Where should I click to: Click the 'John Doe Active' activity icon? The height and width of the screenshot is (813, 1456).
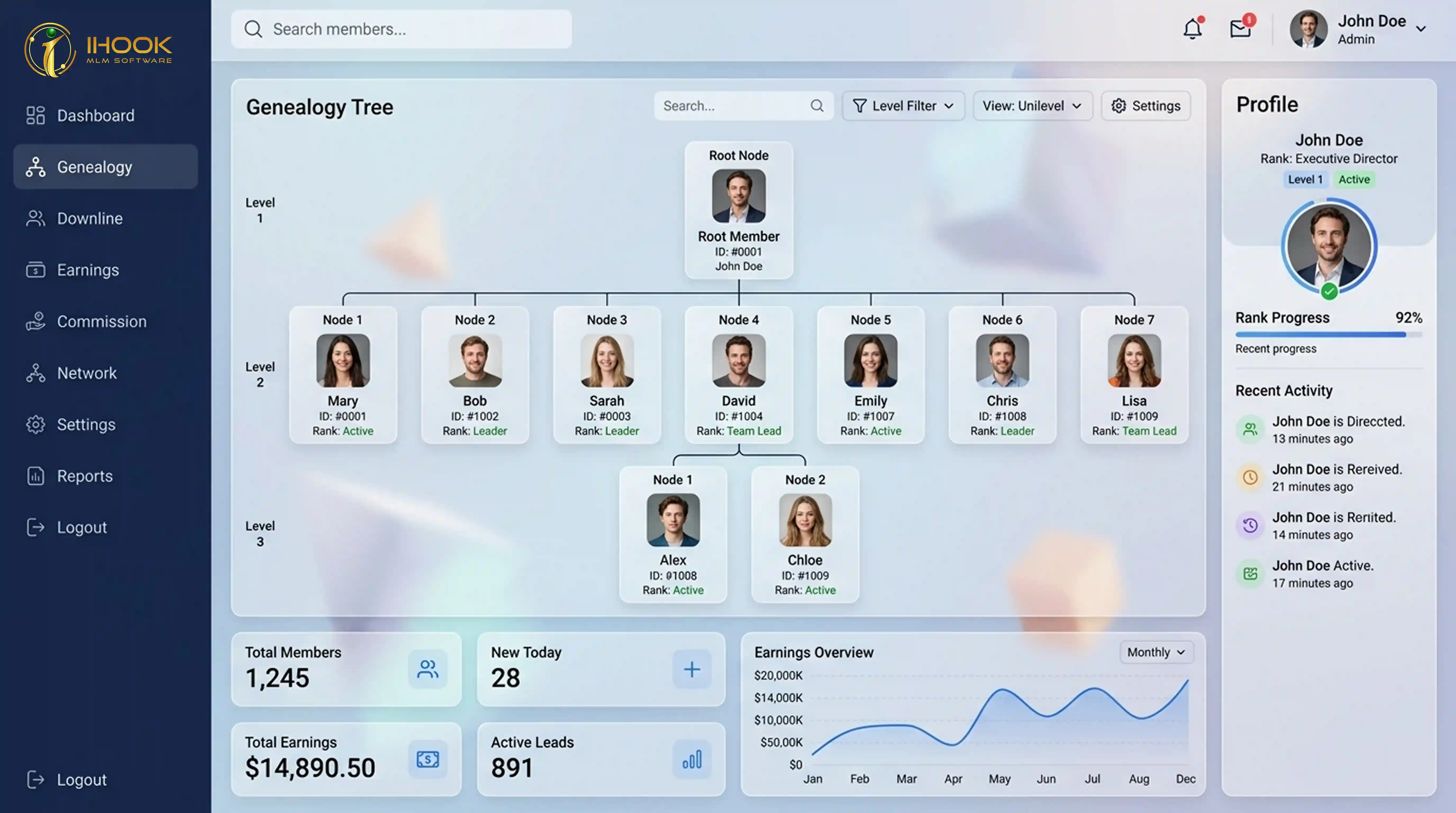1250,574
